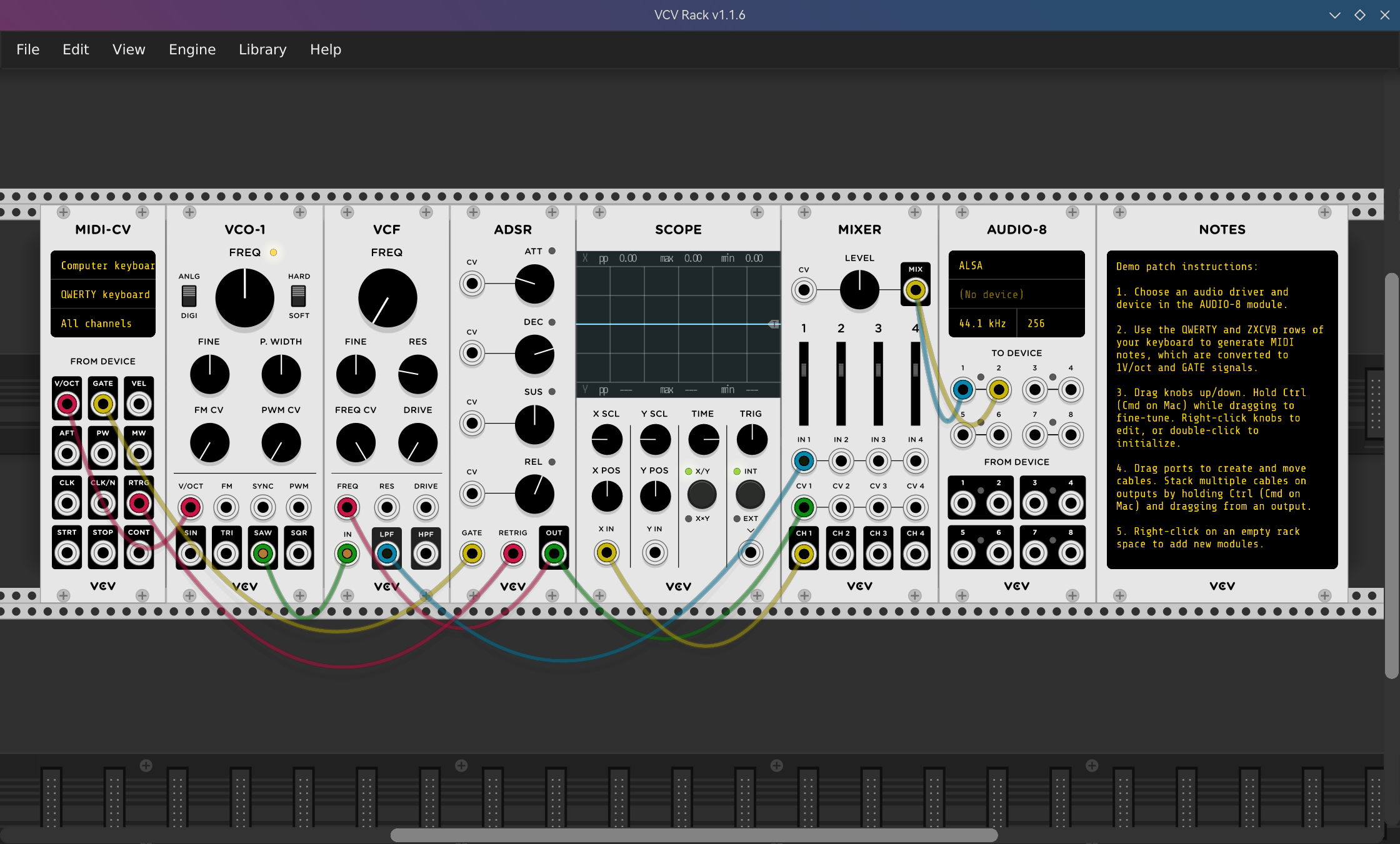Switch VCO-1 from ANLG to DIGI mode
Screen dimensions: 1400x844
click(188, 295)
